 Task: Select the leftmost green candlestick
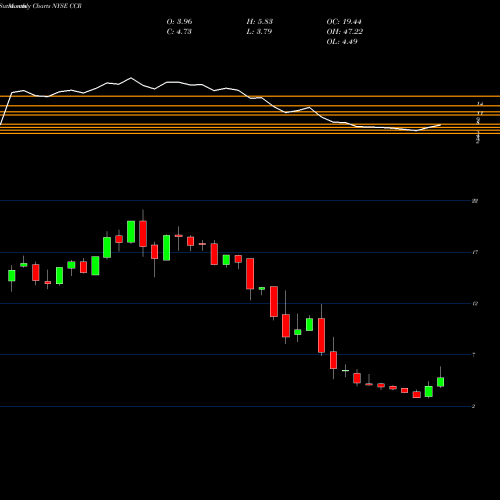12,276
